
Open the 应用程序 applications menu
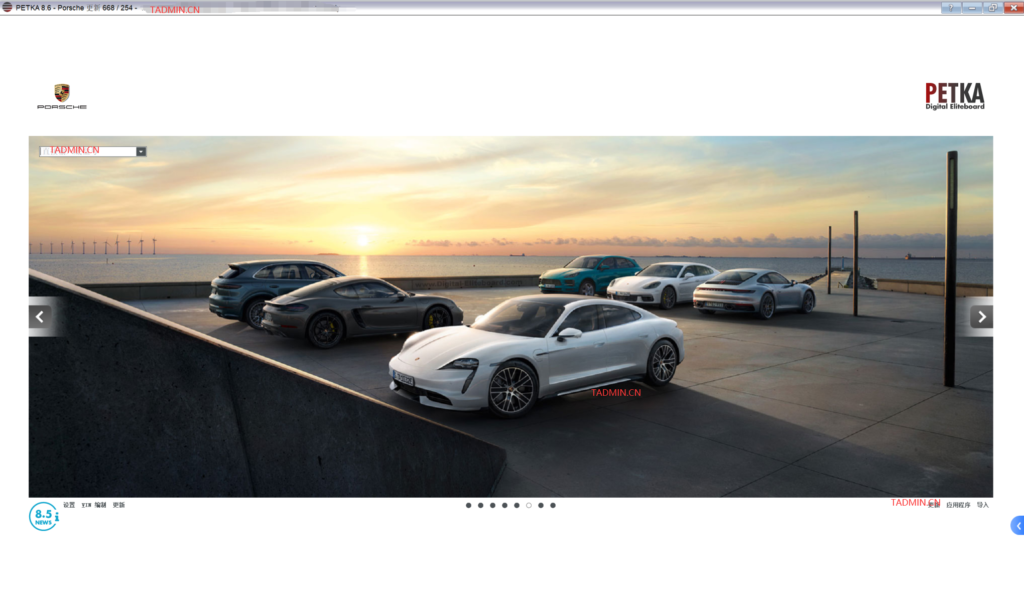[x=958, y=505]
